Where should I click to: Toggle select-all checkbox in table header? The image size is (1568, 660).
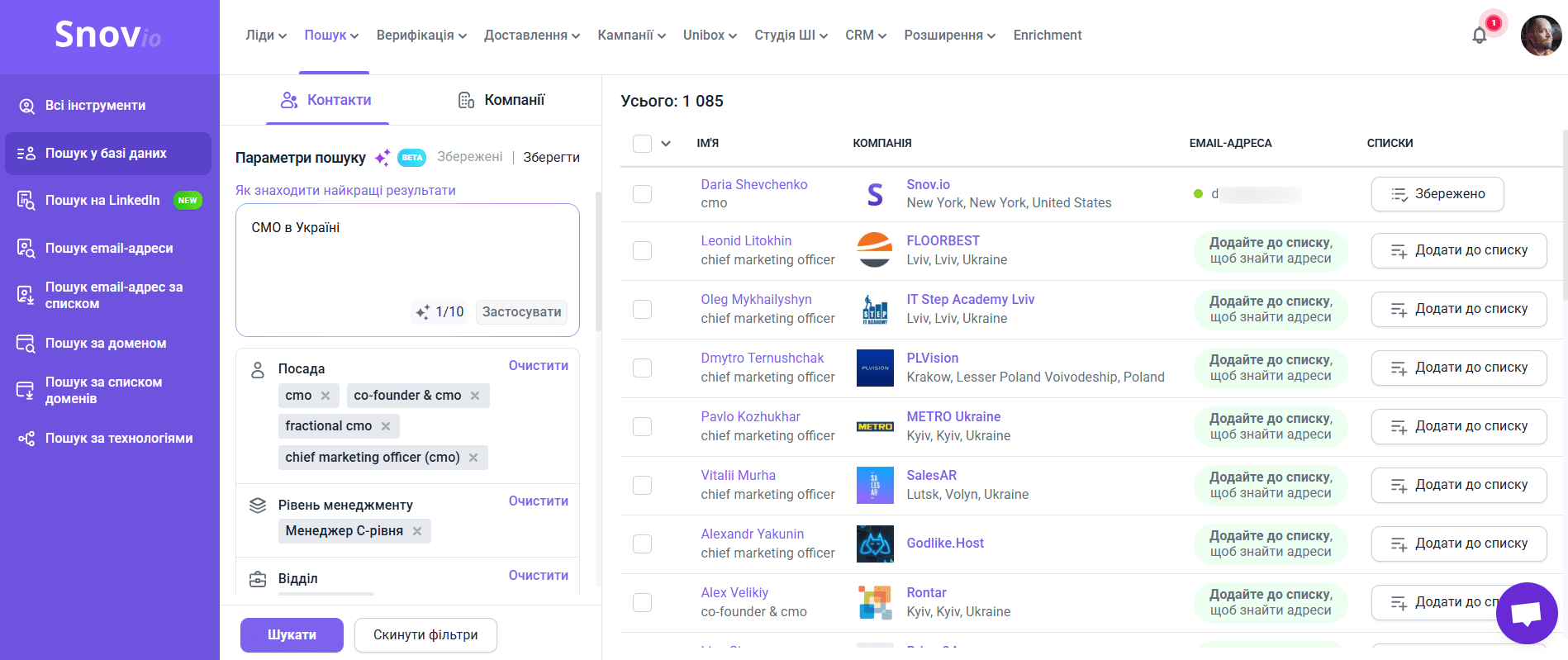click(642, 144)
